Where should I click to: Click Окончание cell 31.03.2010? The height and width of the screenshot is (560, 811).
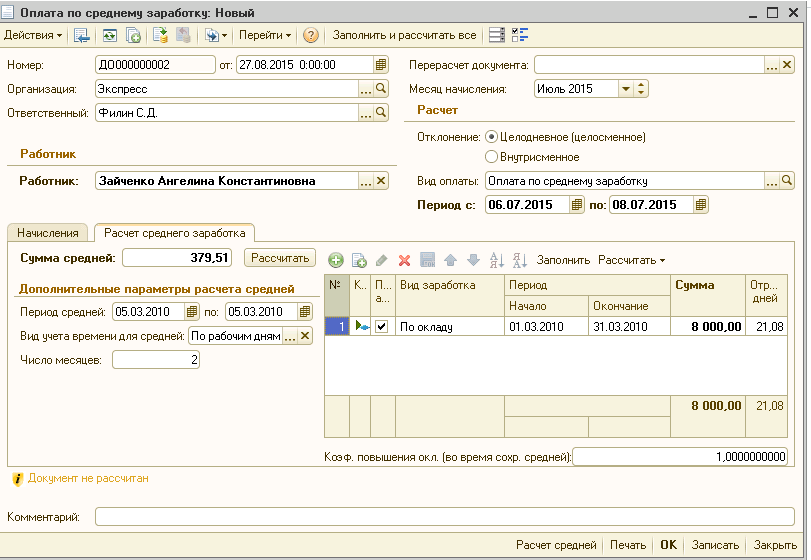point(629,327)
